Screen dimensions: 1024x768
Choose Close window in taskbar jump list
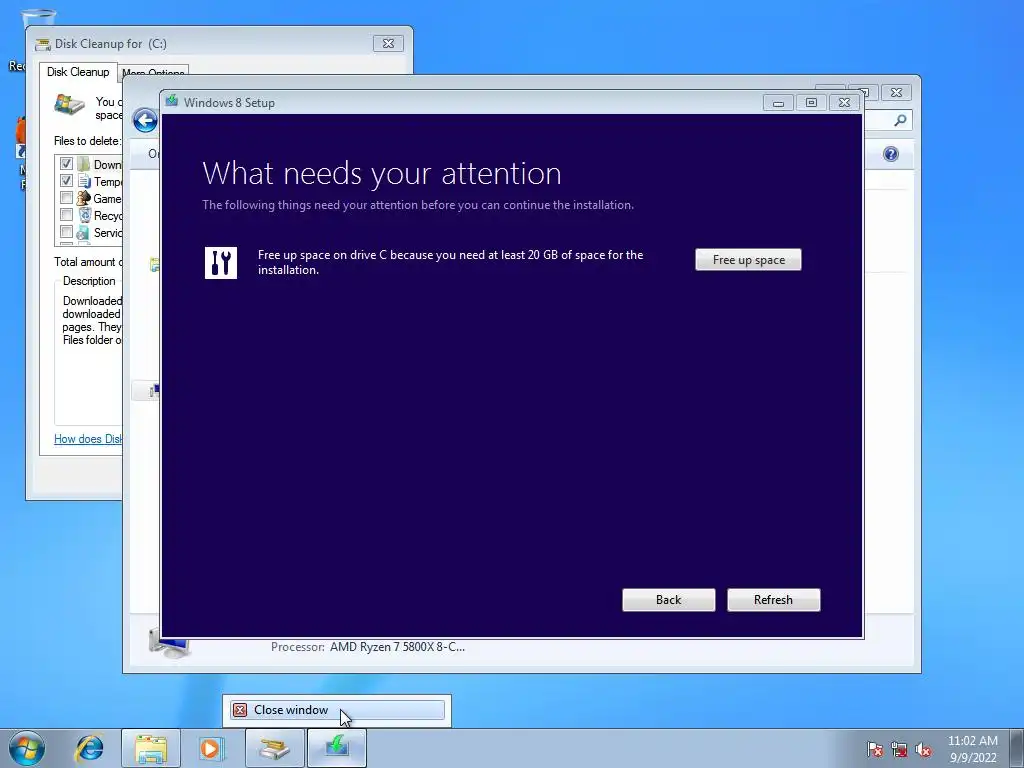337,710
